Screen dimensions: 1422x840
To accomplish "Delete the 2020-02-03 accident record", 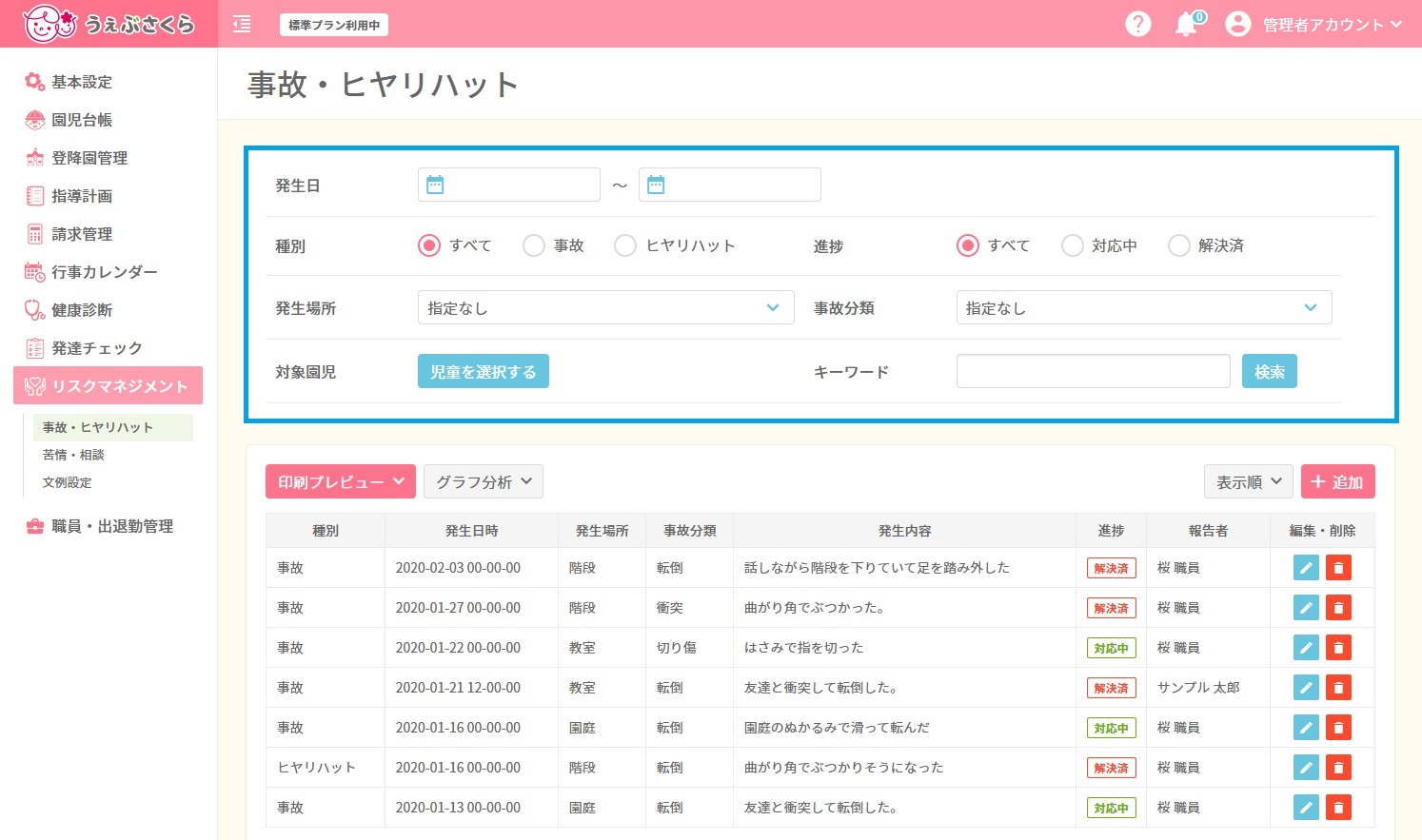I will click(x=1338, y=568).
